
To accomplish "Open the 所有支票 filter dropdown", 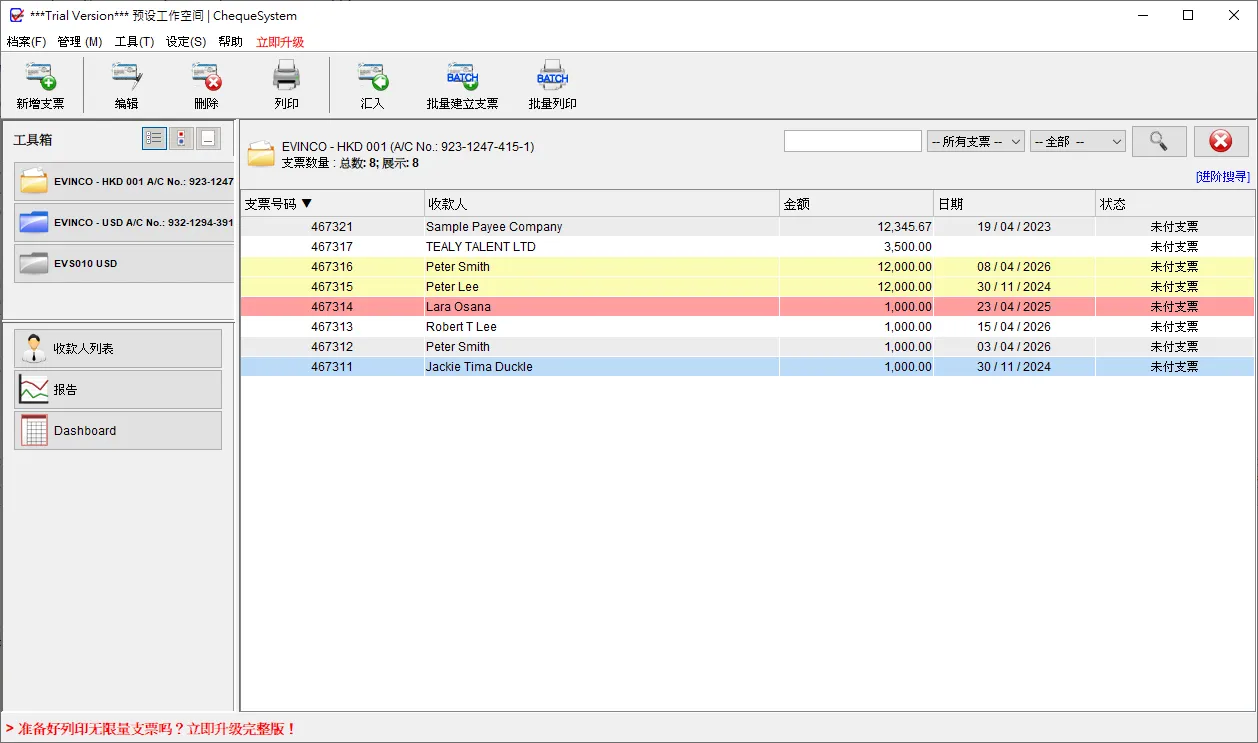I will (976, 142).
